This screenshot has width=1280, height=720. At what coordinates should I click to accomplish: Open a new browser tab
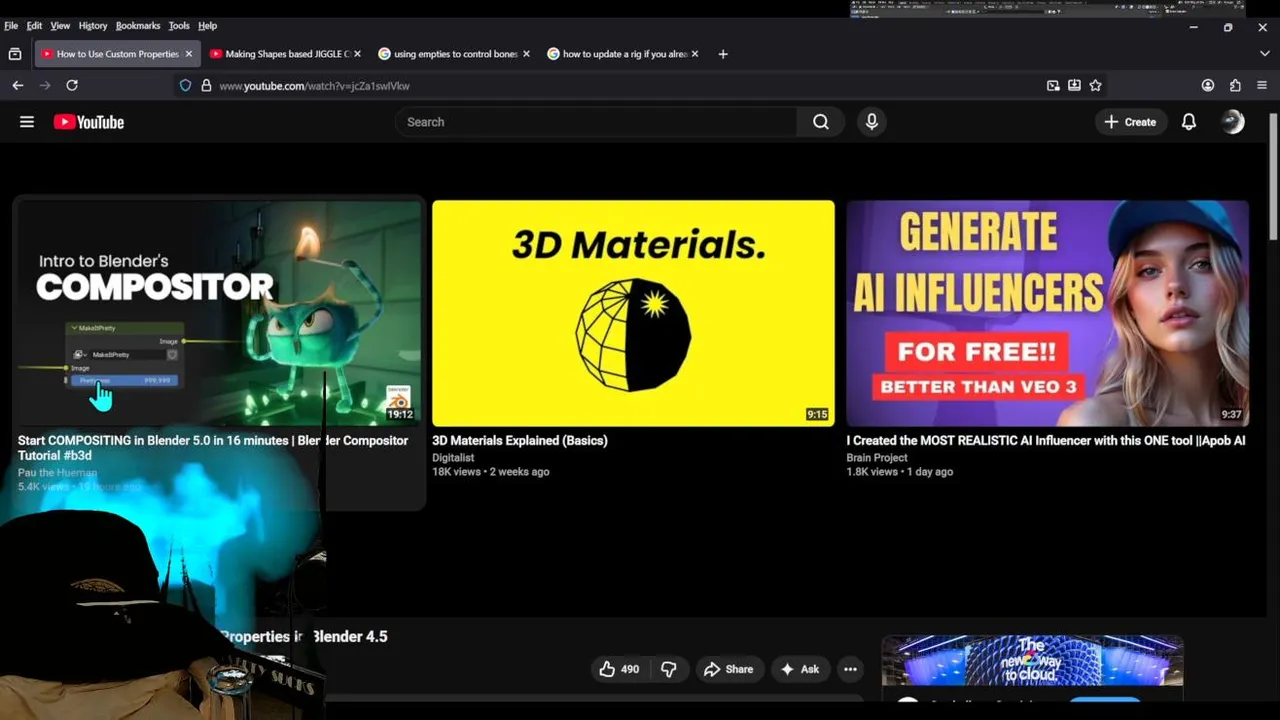[x=723, y=54]
